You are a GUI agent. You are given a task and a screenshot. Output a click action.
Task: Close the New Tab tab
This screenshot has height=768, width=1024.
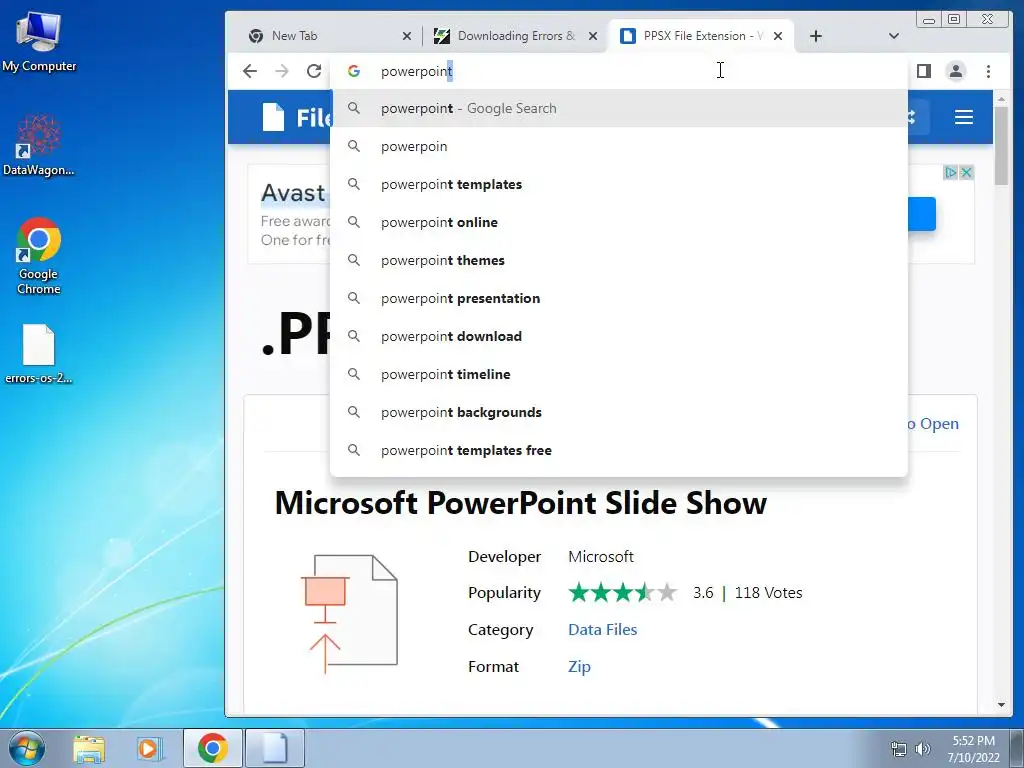[x=407, y=36]
